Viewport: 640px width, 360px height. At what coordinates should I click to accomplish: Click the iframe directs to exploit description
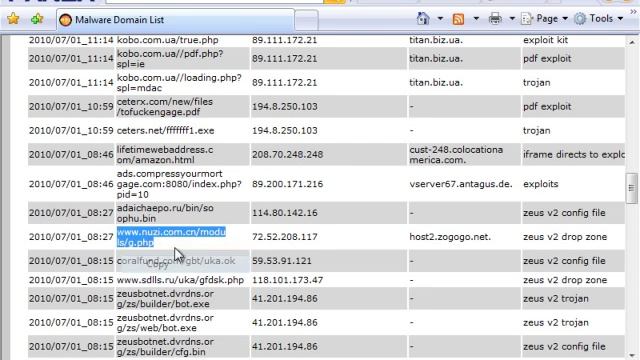tap(574, 155)
